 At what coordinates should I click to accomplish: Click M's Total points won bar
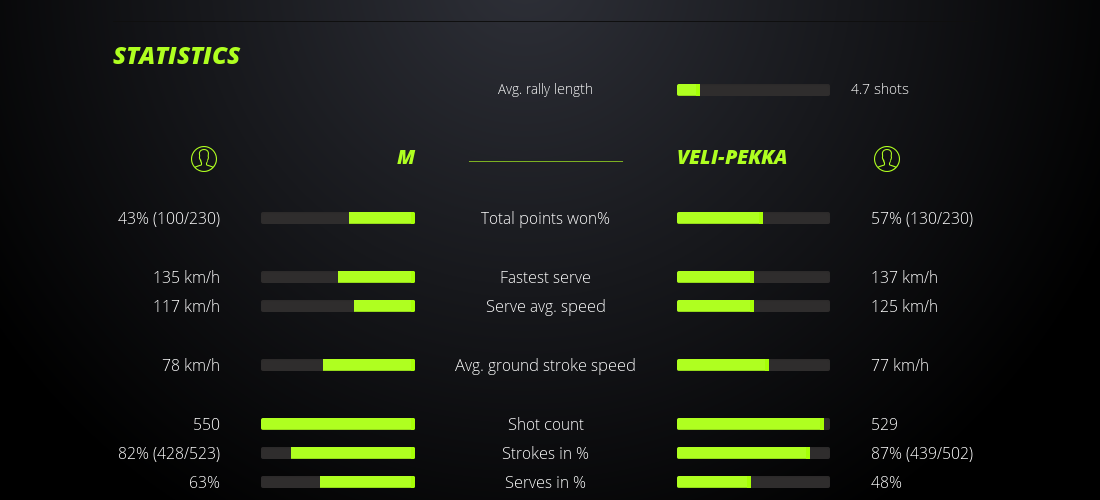(338, 218)
